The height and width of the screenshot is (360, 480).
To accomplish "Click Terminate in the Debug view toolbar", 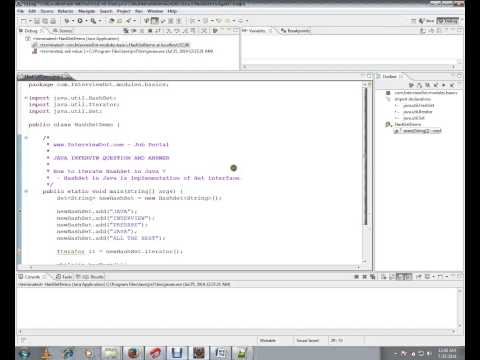I will pos(150,31).
